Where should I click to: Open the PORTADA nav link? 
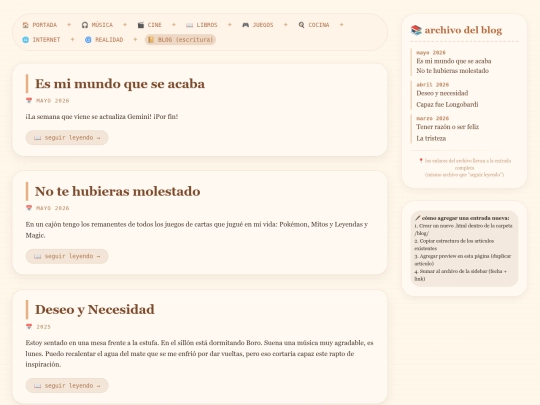coord(40,25)
